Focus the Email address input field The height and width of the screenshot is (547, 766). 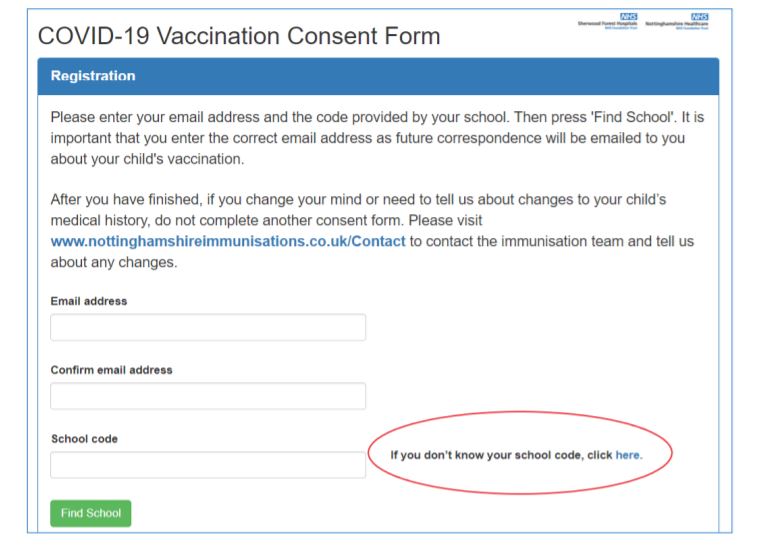coord(208,327)
